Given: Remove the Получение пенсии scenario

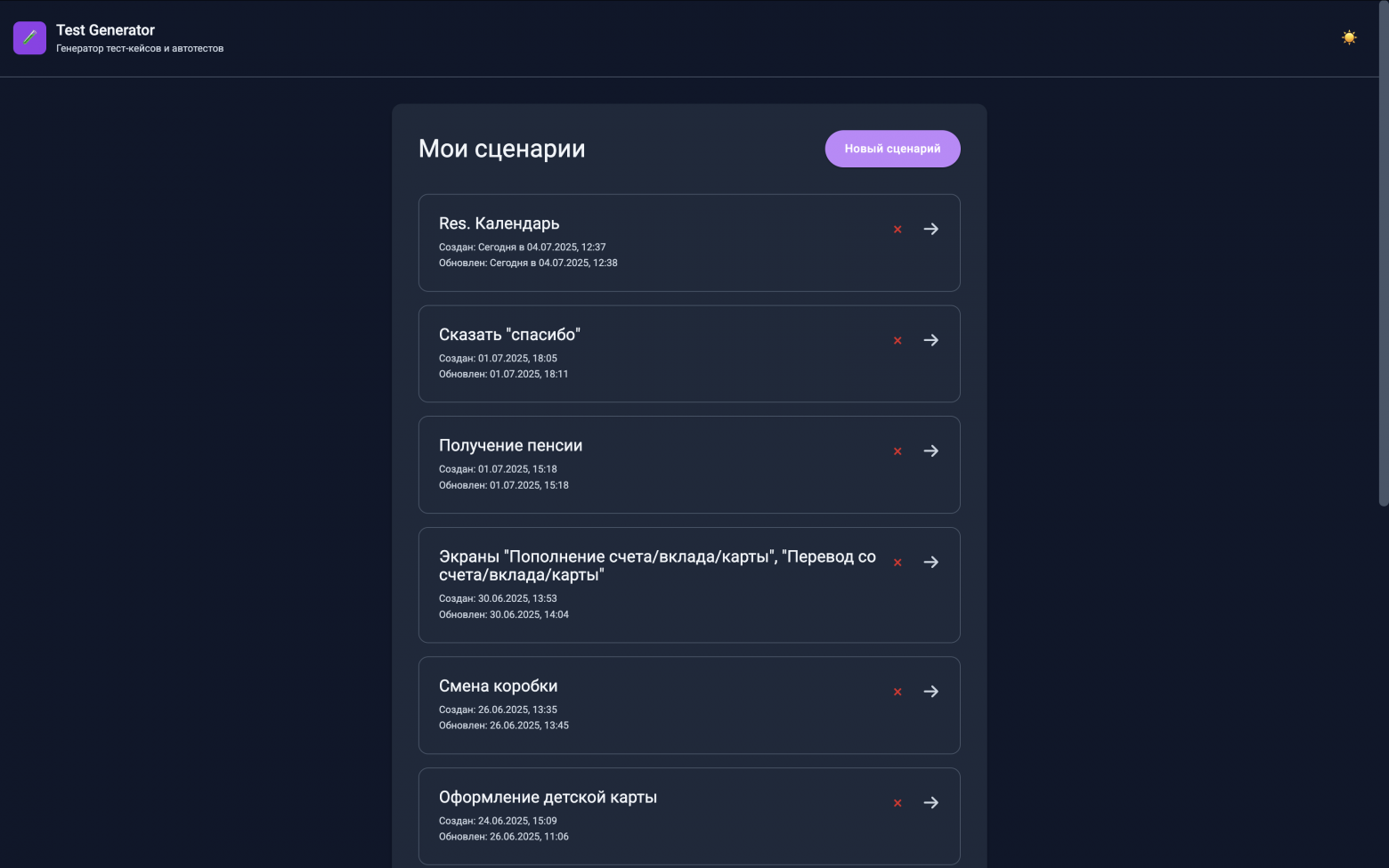Looking at the screenshot, I should click(x=898, y=451).
